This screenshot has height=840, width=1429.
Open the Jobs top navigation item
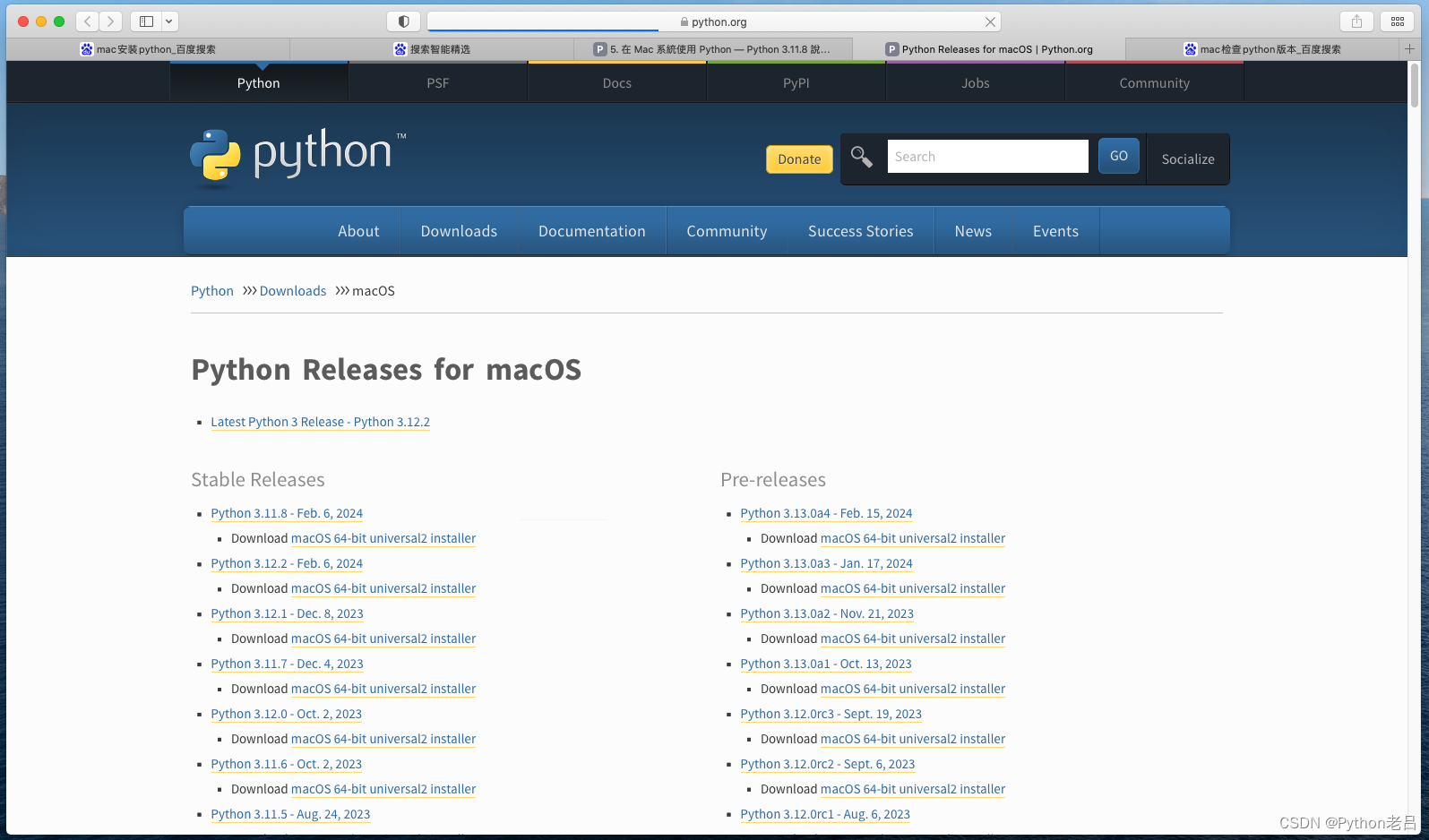976,82
